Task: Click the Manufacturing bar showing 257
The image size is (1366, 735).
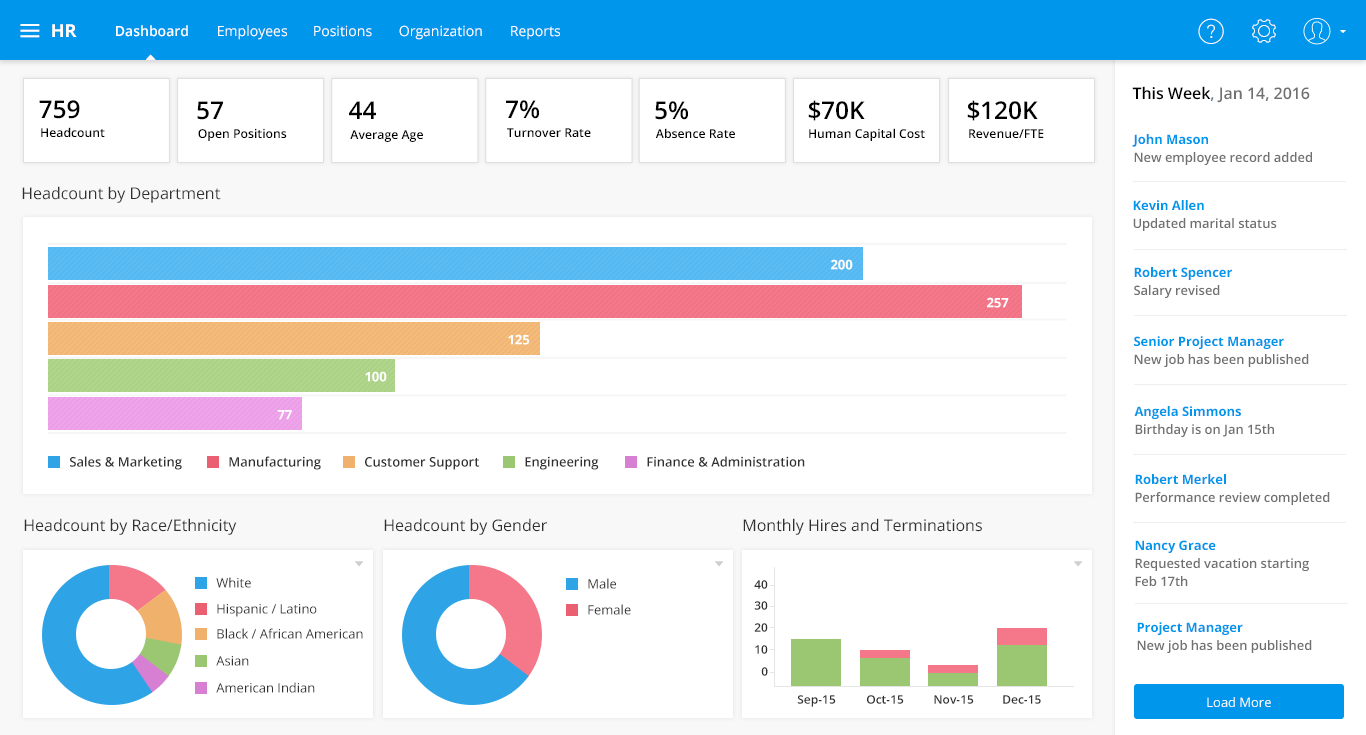Action: (x=535, y=302)
